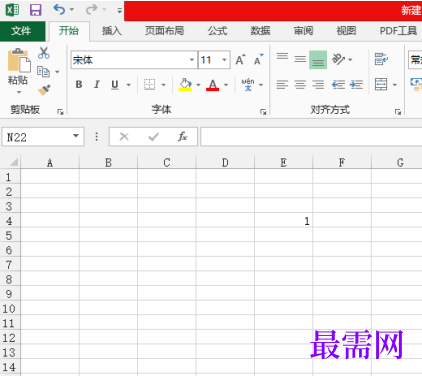Select the 数据 tab

[260, 31]
